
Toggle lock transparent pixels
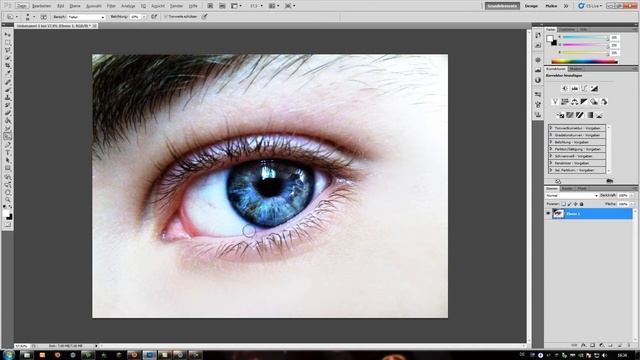(x=563, y=204)
